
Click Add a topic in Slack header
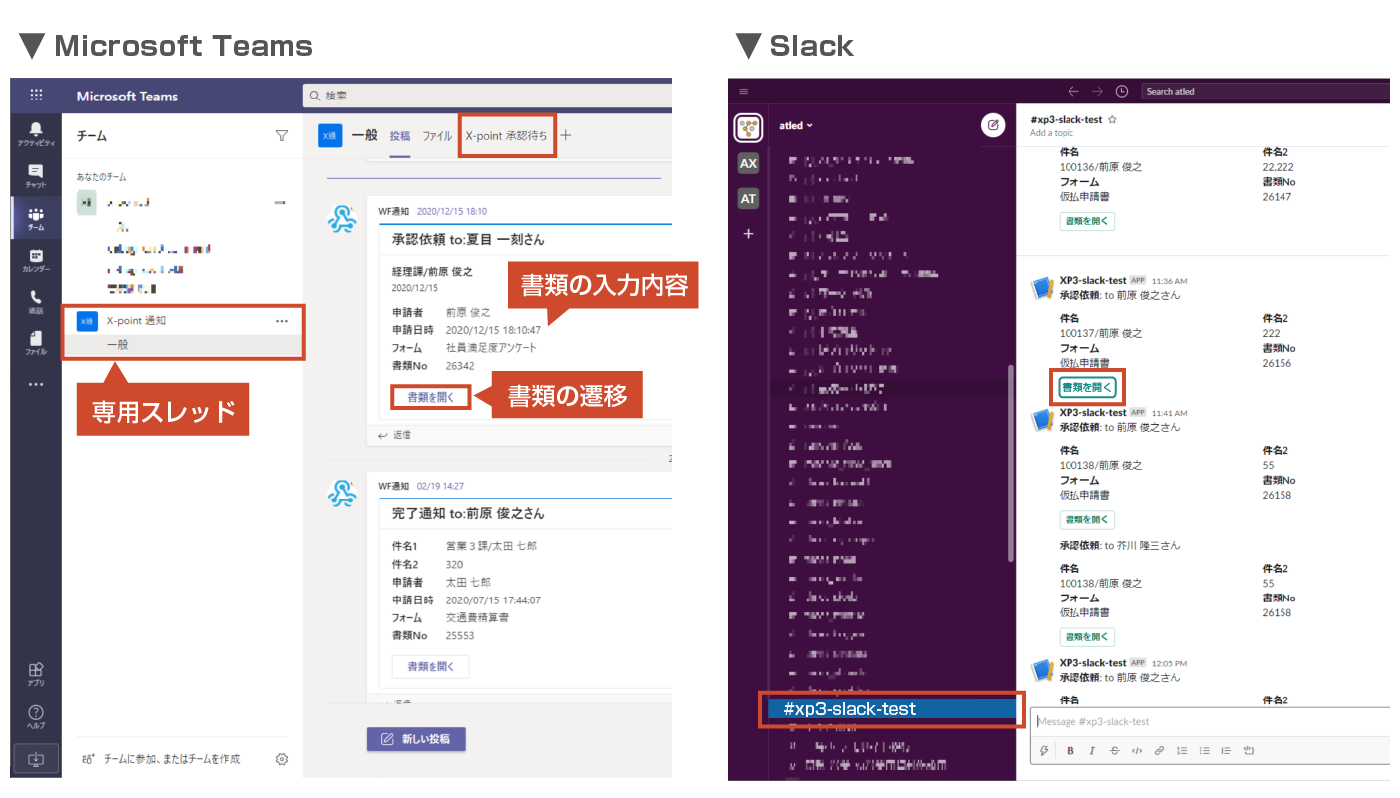click(x=1051, y=132)
